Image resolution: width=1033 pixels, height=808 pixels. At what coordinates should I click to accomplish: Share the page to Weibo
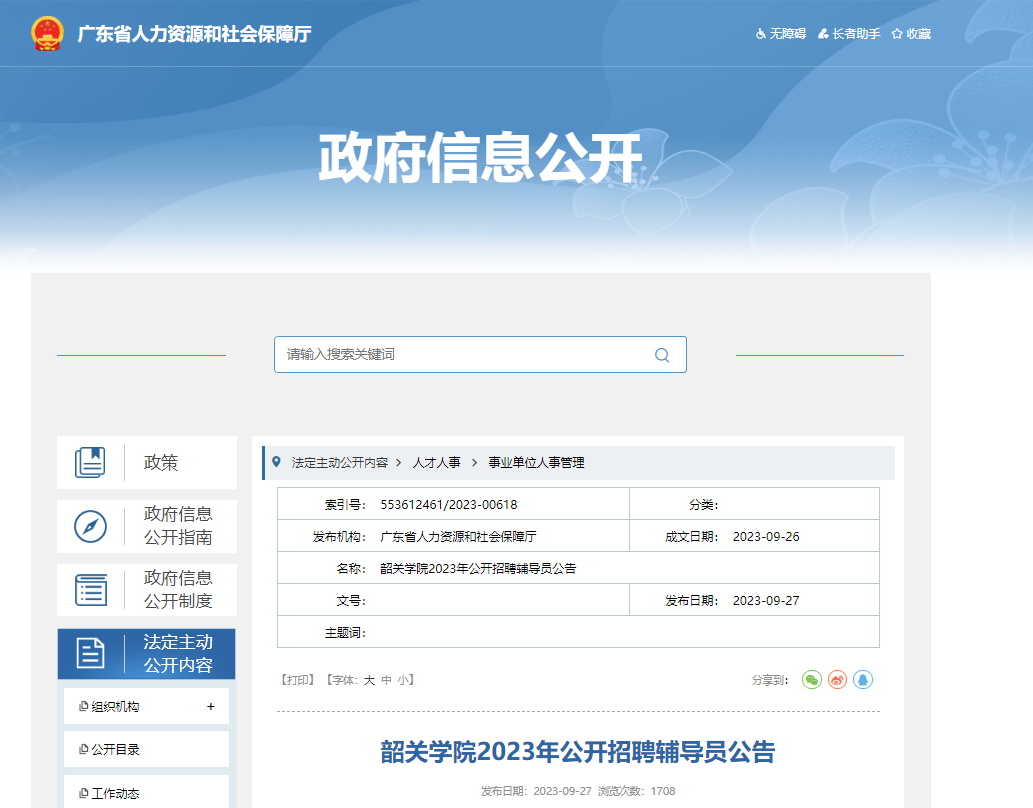point(837,680)
